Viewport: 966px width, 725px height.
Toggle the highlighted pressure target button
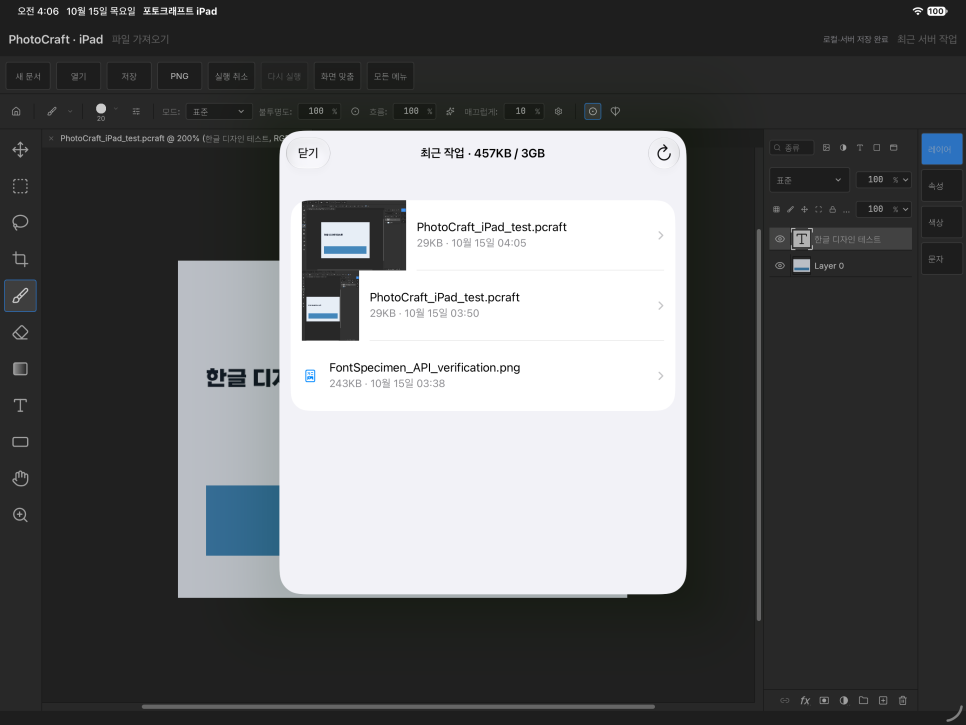593,111
